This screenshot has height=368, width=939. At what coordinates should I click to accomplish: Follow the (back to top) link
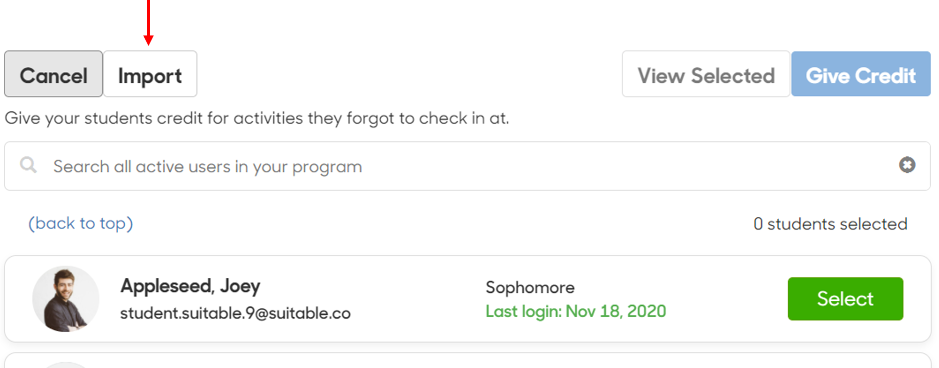coord(81,223)
